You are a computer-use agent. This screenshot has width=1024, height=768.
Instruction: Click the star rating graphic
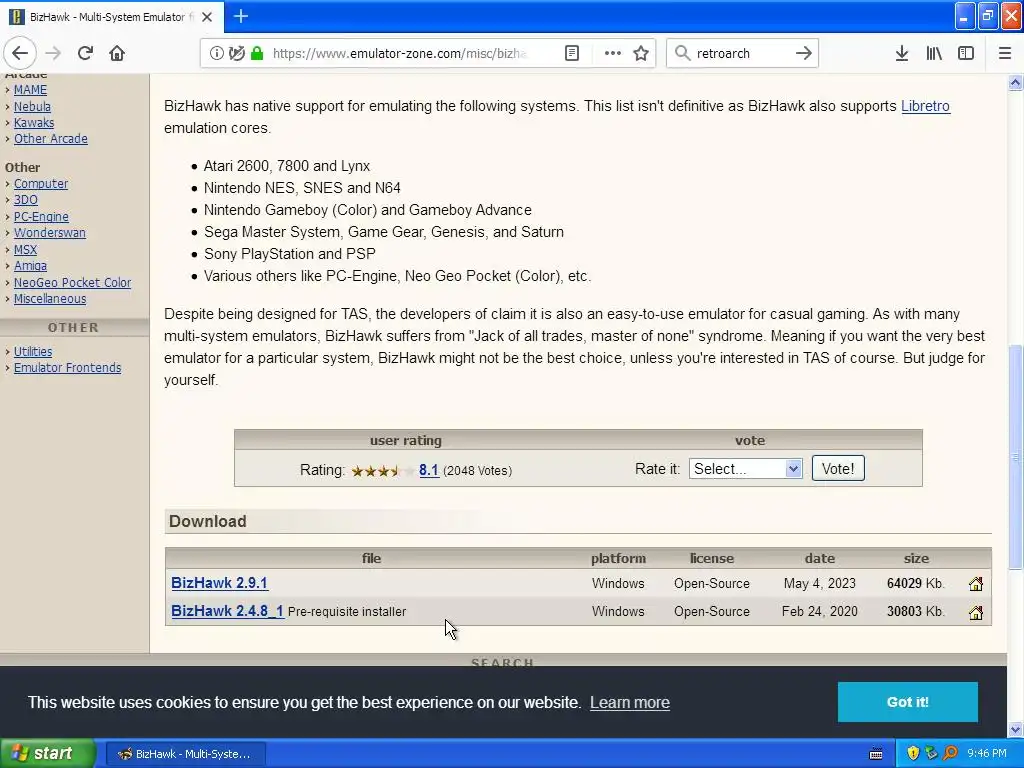coord(383,470)
